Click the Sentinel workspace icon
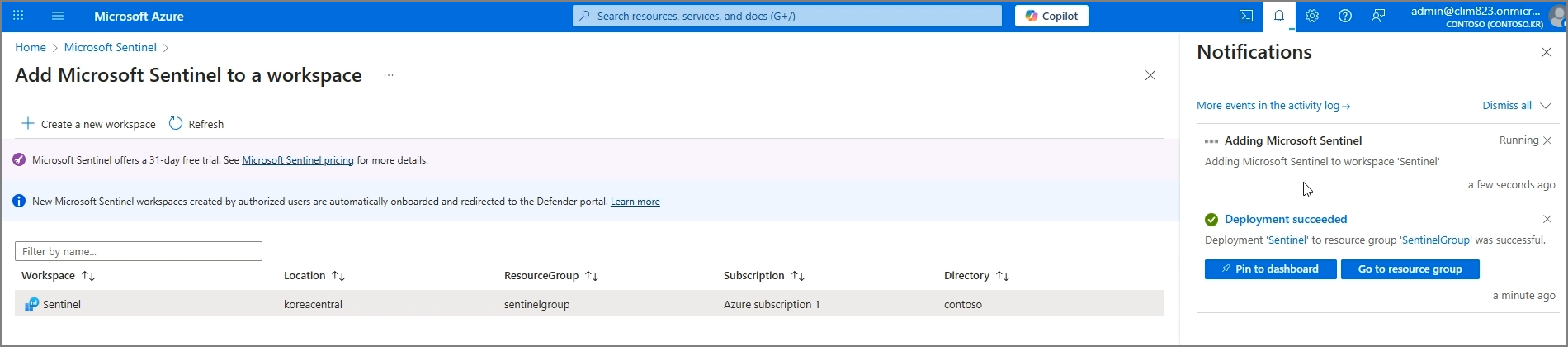This screenshot has width=1568, height=347. click(31, 304)
